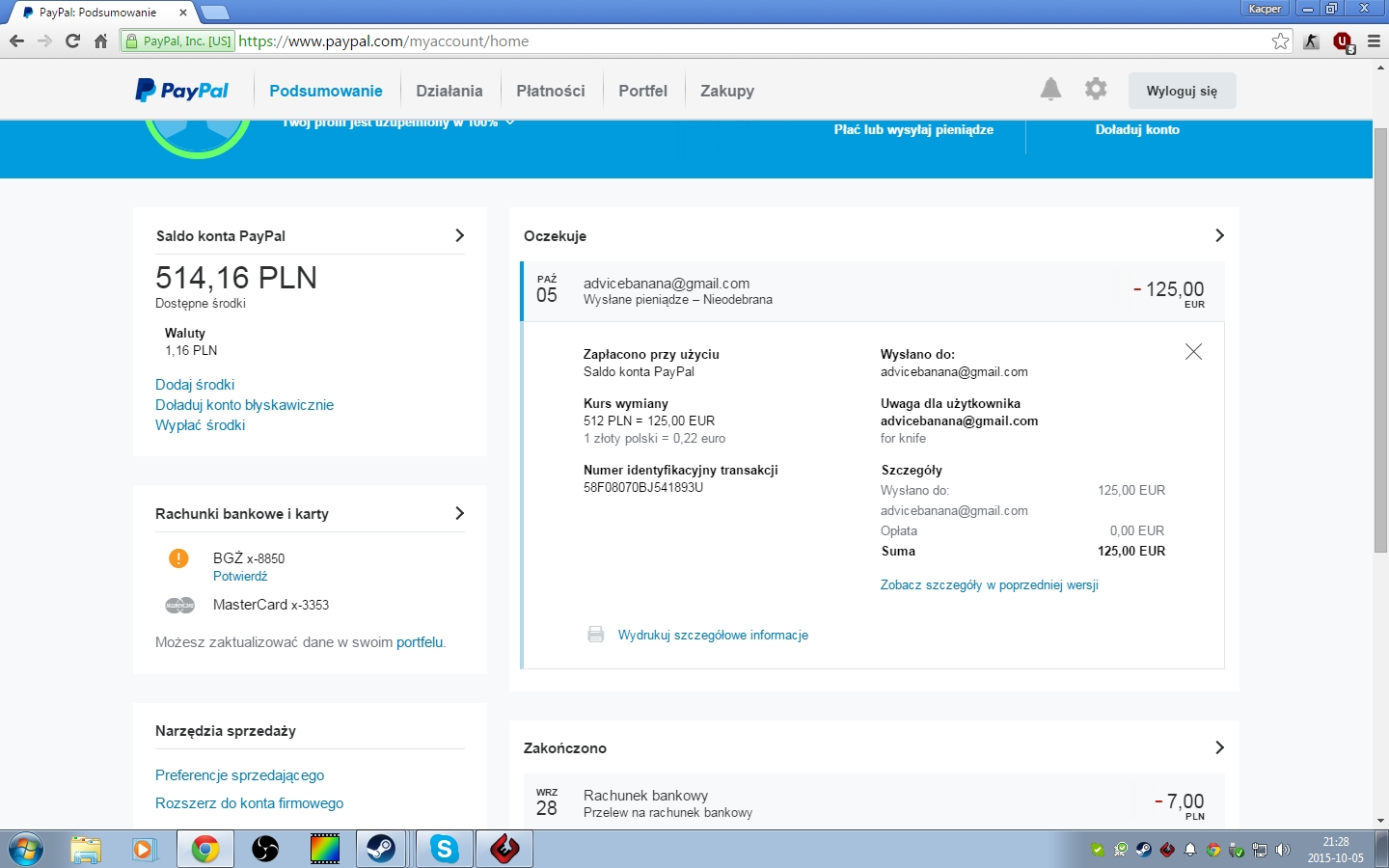Click the PayPal logo
Screen dimensions: 1389x868
point(182,91)
